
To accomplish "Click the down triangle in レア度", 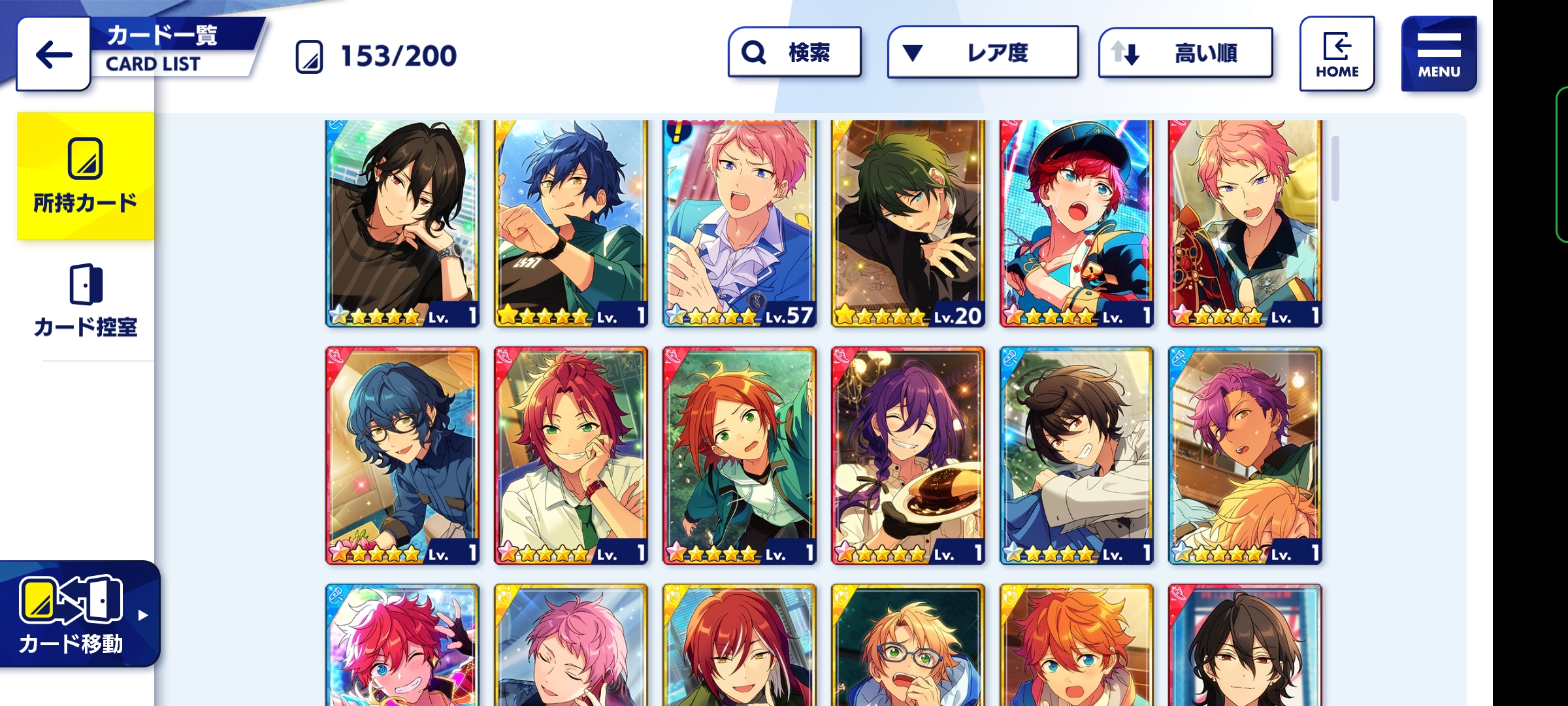I will [x=912, y=53].
